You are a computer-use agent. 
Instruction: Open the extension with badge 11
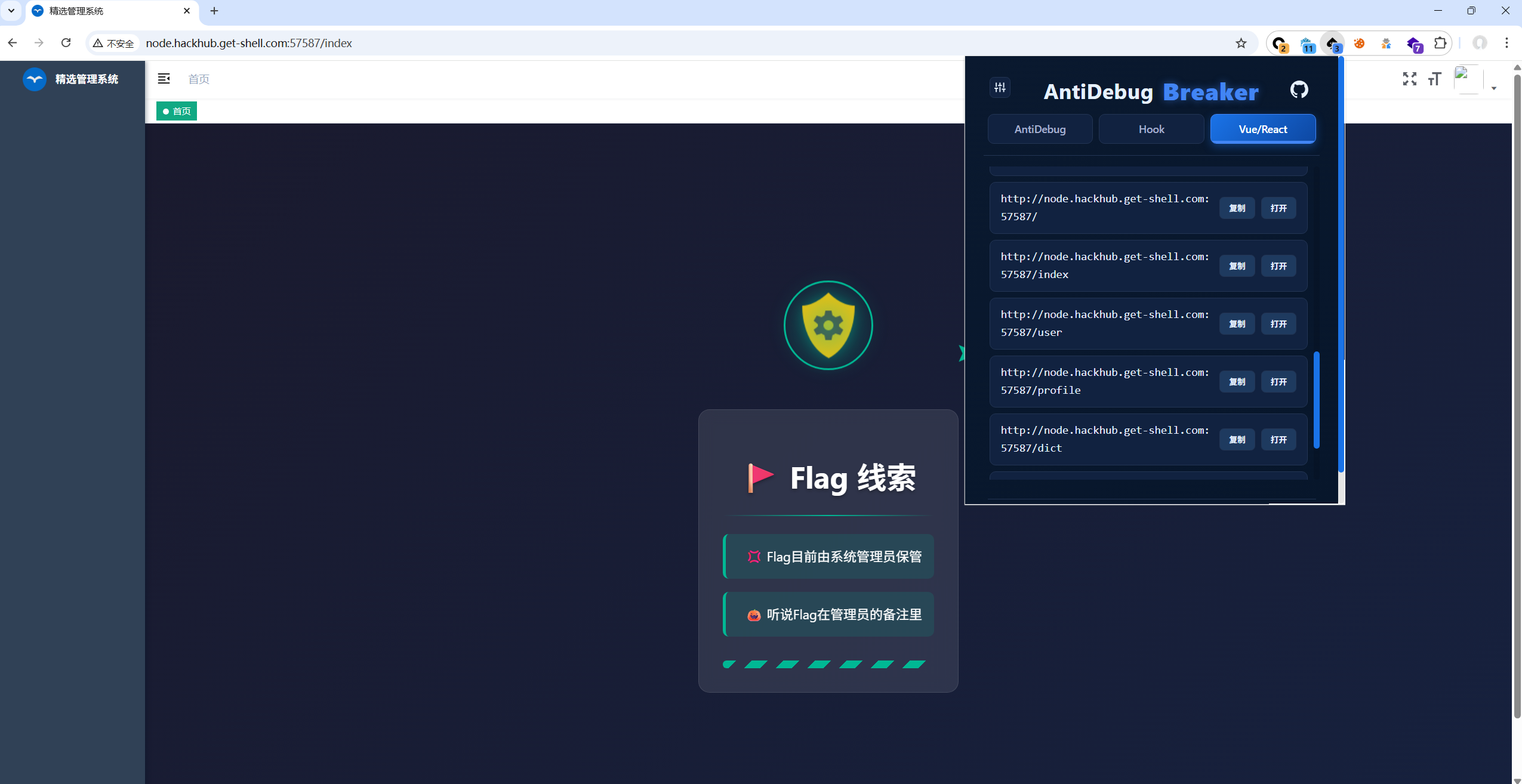[x=1307, y=44]
